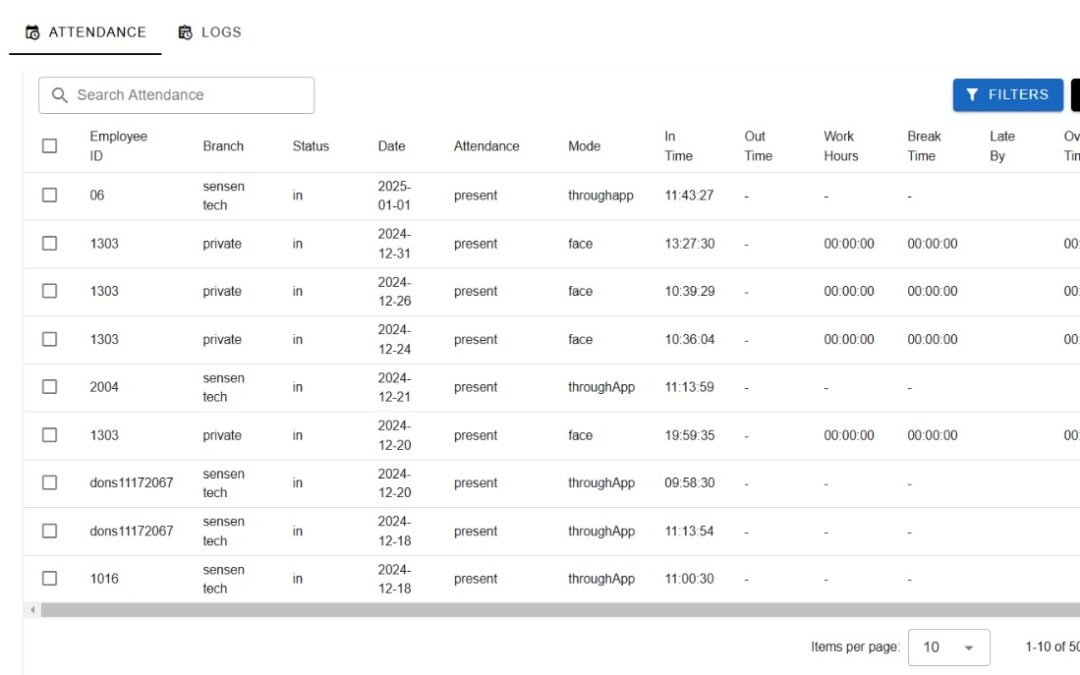Screen dimensions: 1080x675
Task: Check the row for employee 06
Action: pyautogui.click(x=49, y=195)
